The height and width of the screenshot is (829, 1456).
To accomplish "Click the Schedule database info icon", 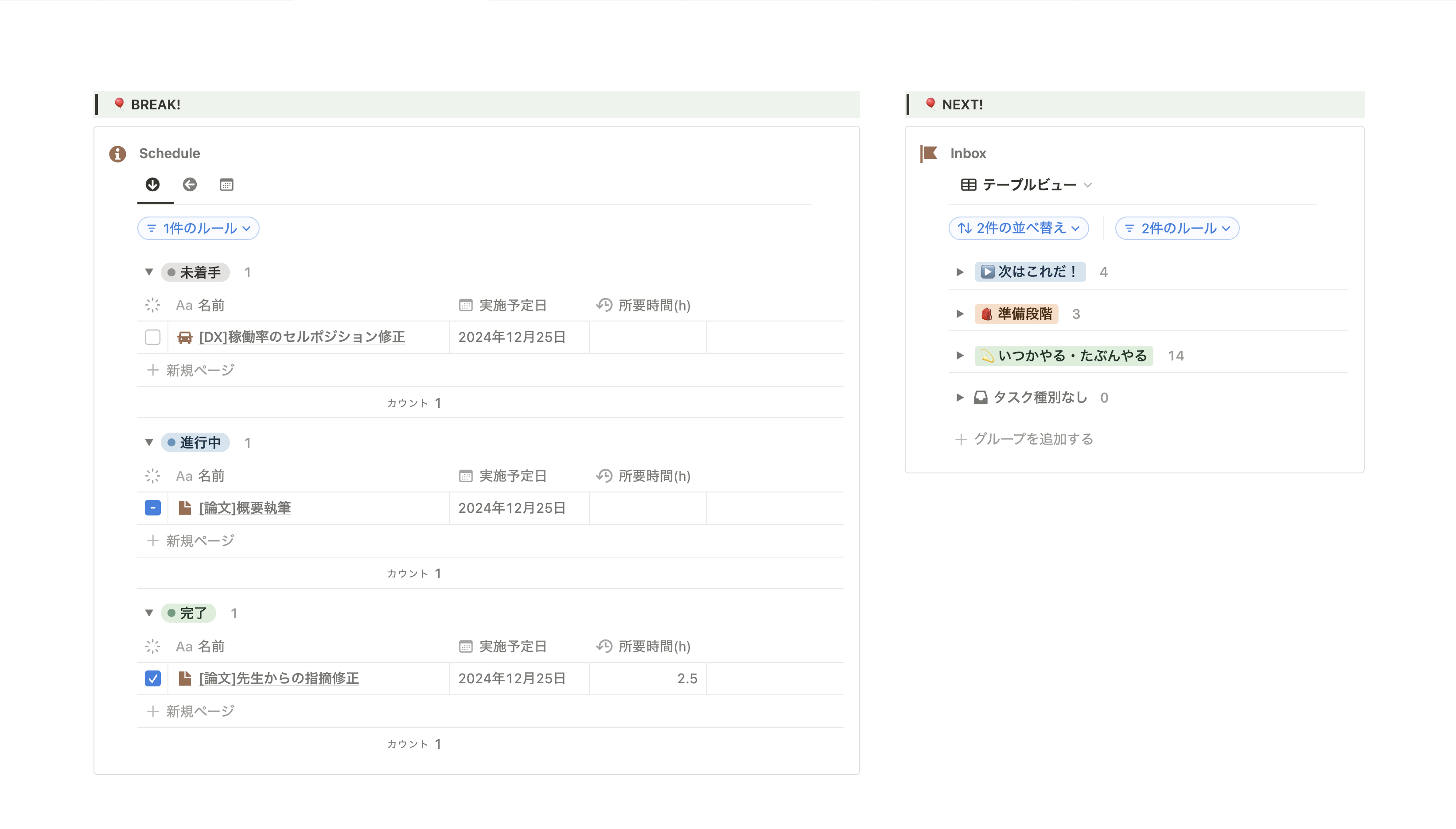I will coord(117,153).
